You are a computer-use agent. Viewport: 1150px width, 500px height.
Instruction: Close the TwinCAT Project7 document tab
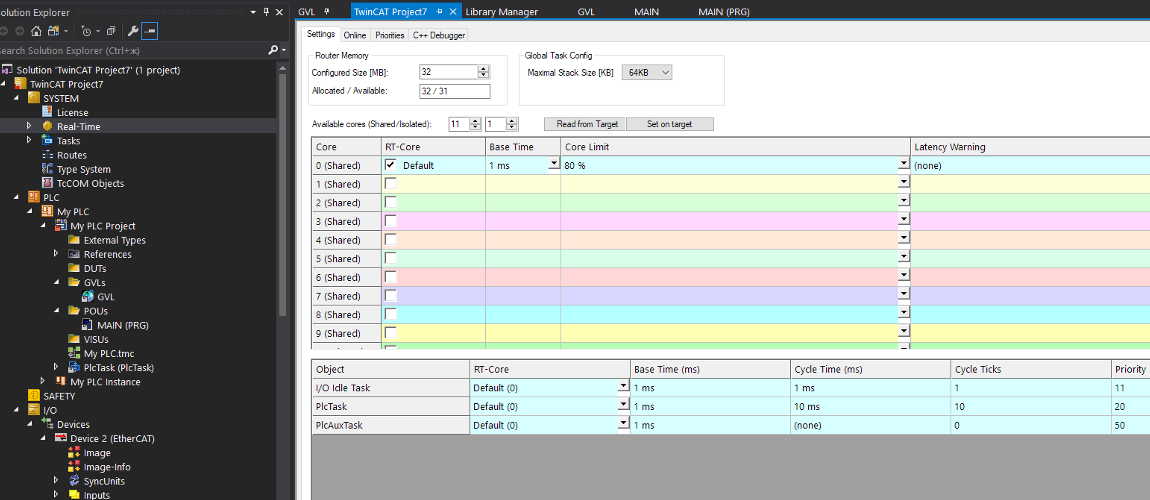(x=453, y=12)
